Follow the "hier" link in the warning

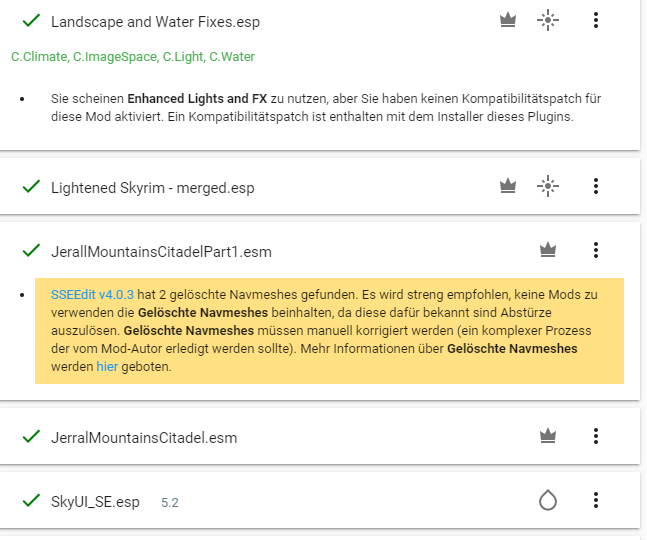click(x=107, y=367)
